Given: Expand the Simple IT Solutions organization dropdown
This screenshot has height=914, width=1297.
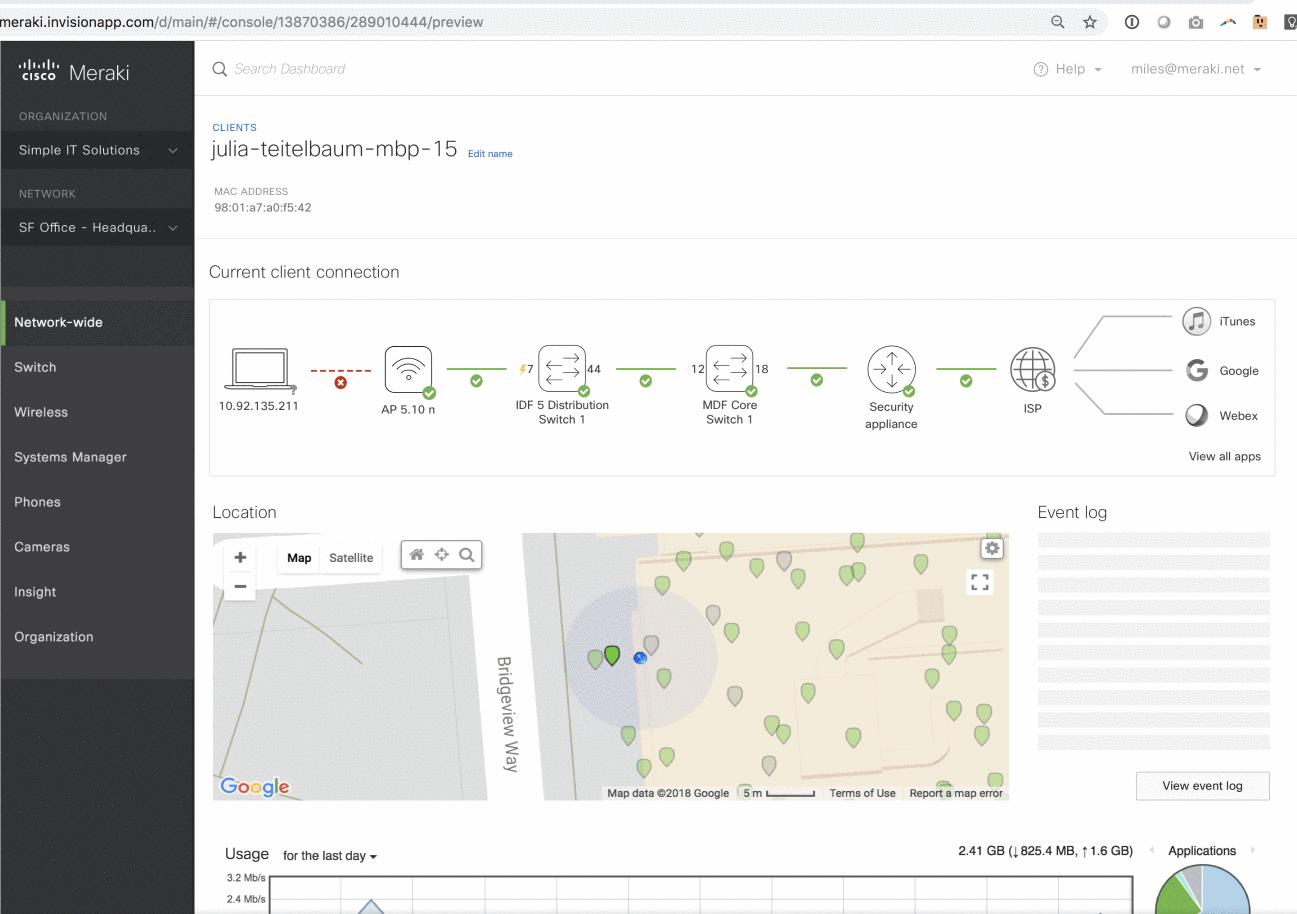Looking at the screenshot, I should click(x=97, y=150).
